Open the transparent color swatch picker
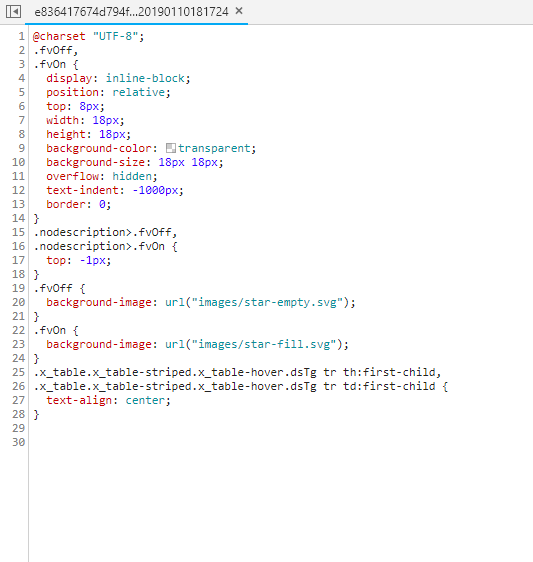 [171, 148]
